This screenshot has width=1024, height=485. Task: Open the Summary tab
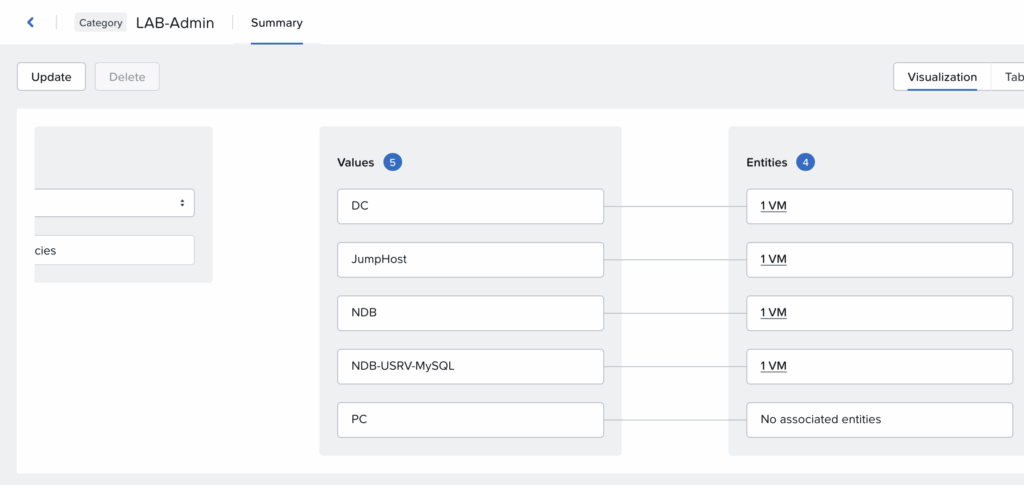point(277,23)
